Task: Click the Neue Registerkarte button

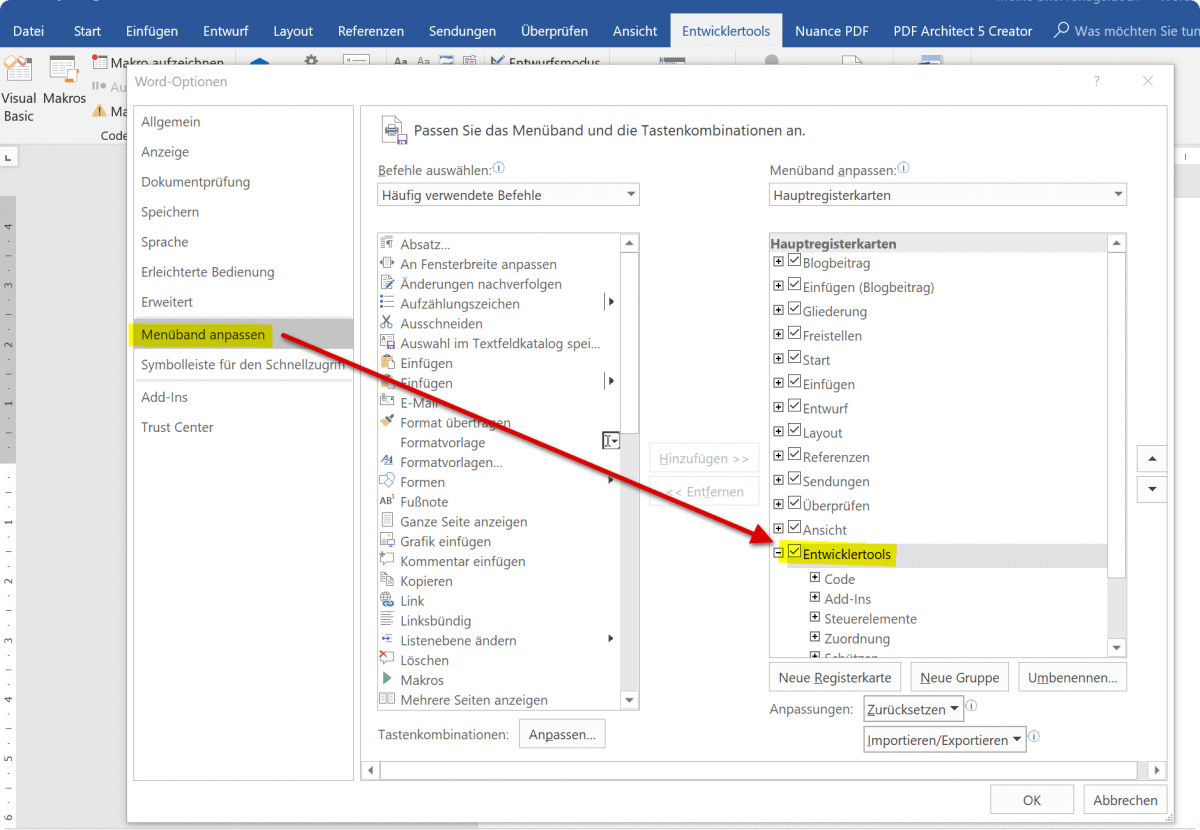Action: click(x=834, y=677)
